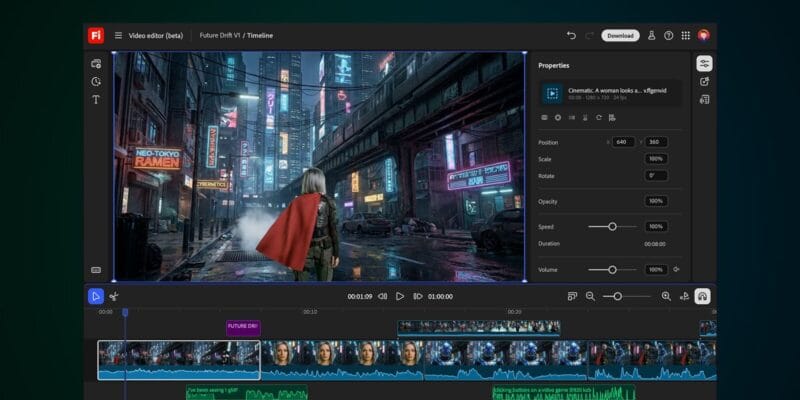Screen dimensions: 800x400
Task: Open the history clock panel icon
Action: click(96, 82)
